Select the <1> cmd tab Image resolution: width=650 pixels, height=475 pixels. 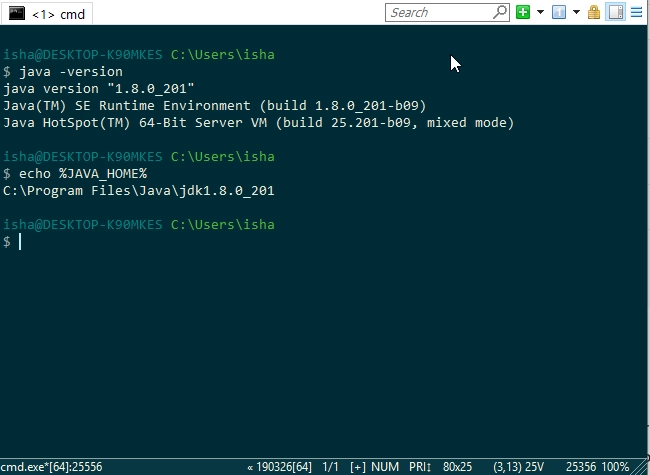(x=46, y=14)
